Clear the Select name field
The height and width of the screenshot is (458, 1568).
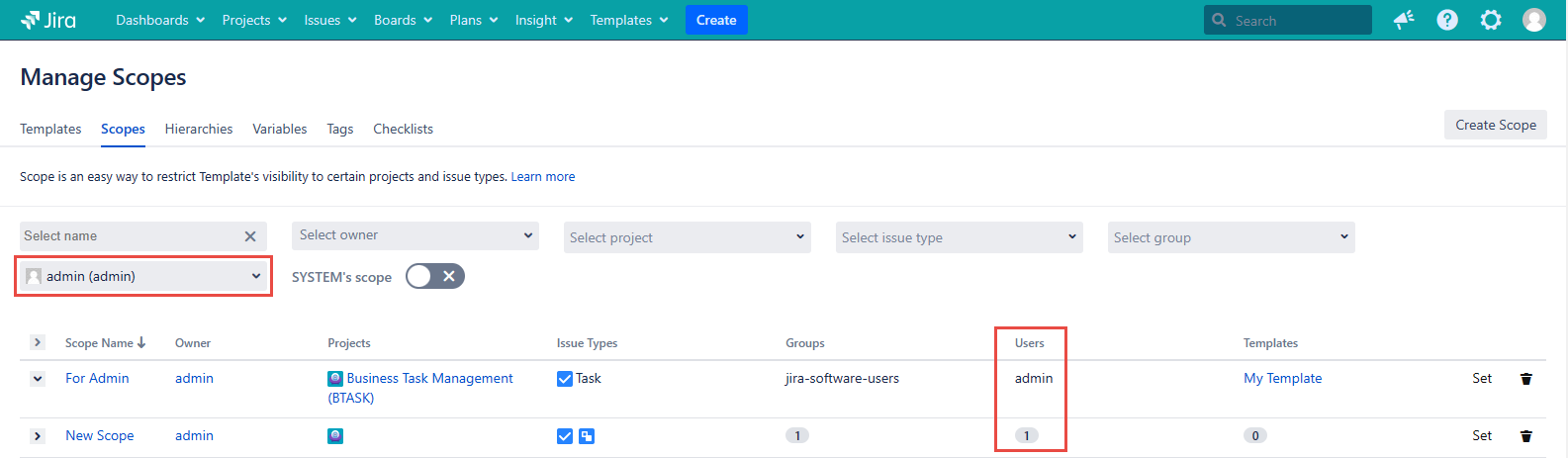point(250,236)
